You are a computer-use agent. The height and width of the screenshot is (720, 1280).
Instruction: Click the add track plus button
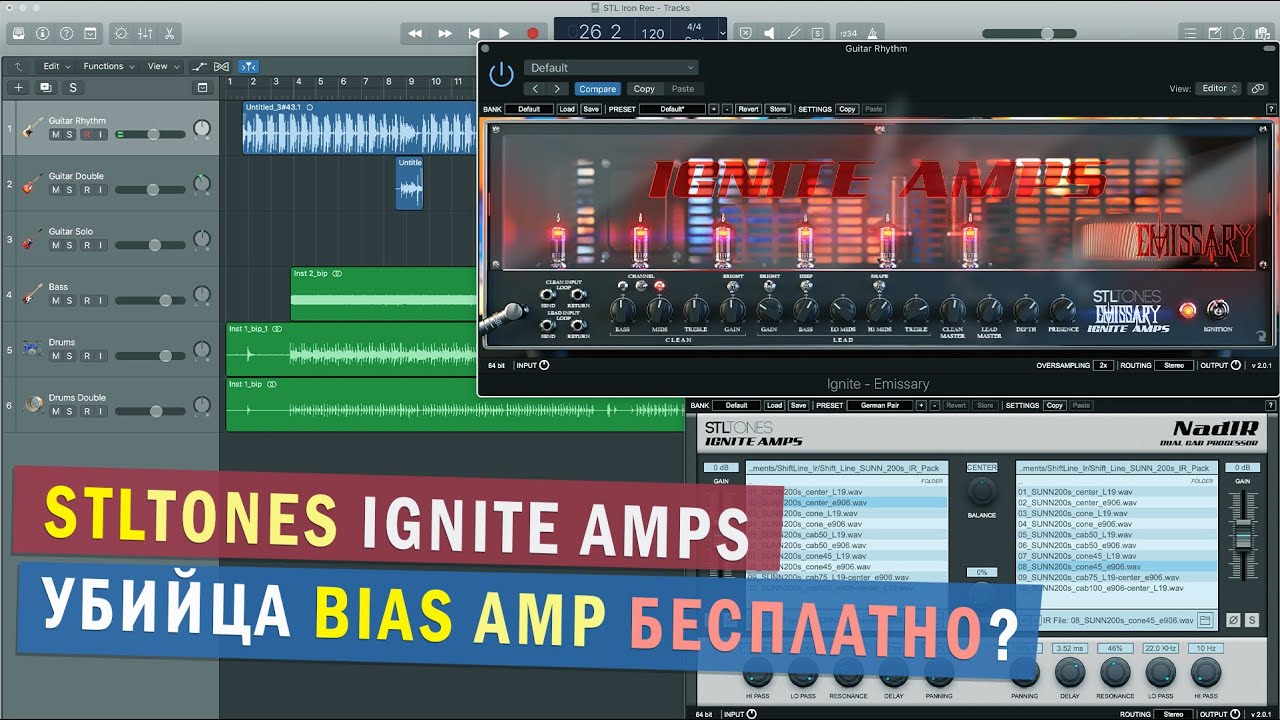(x=18, y=88)
